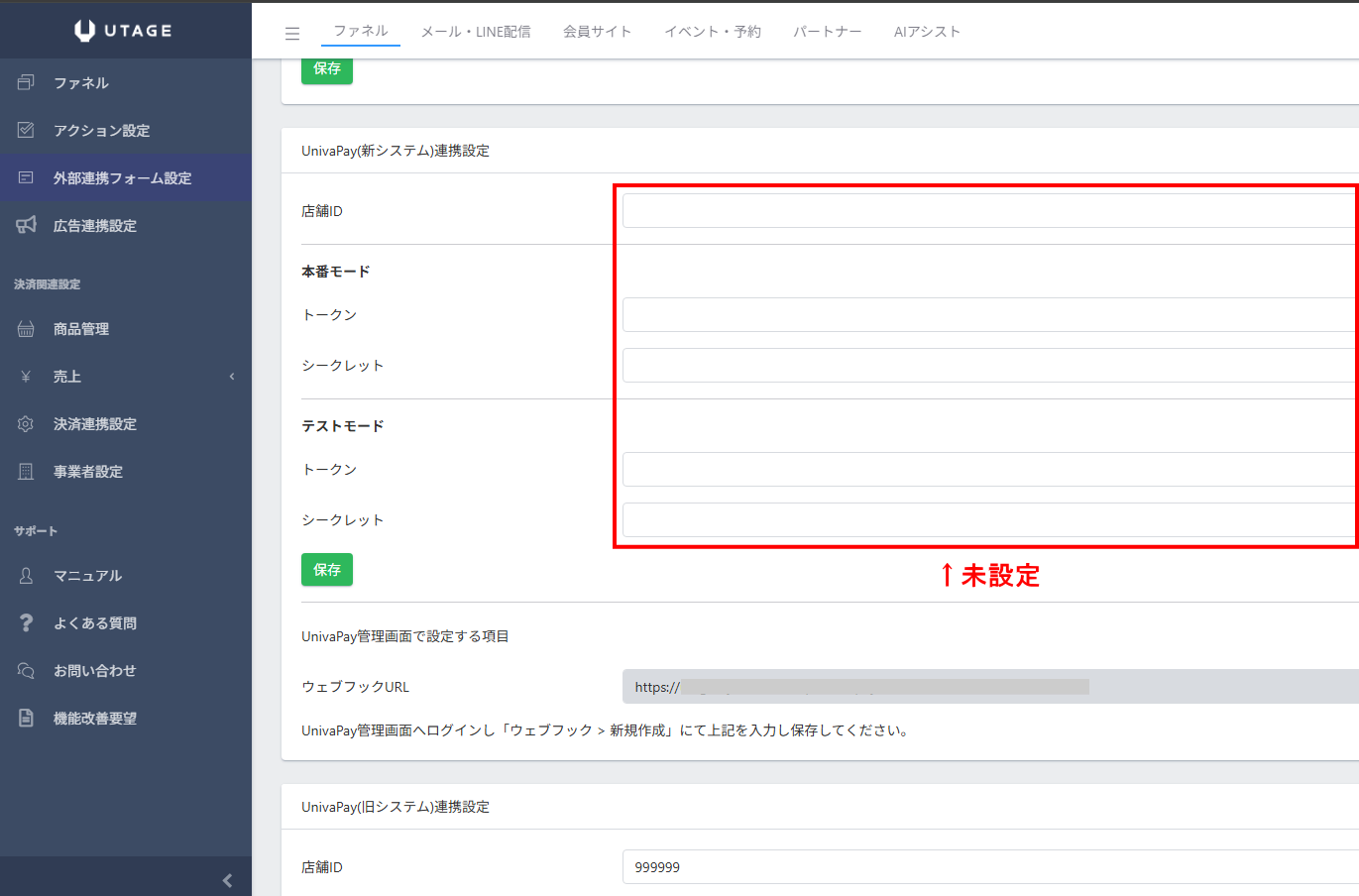The width and height of the screenshot is (1359, 896).
Task: Click the アクション設定 checklist icon
Action: point(26,130)
